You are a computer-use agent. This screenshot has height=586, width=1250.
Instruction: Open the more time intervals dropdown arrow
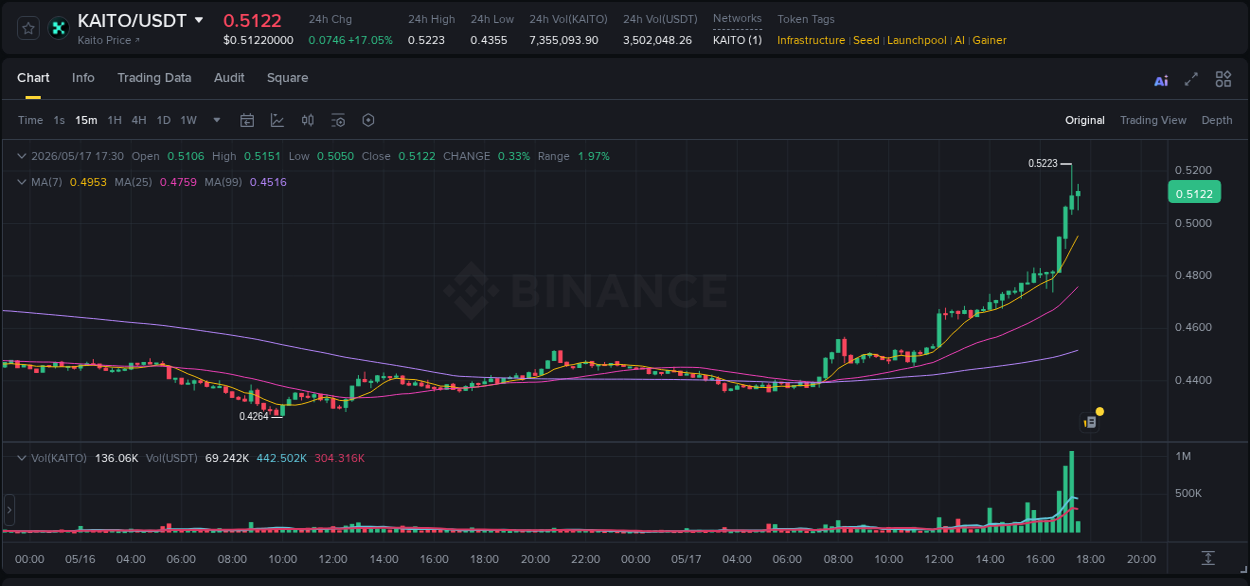coord(217,120)
